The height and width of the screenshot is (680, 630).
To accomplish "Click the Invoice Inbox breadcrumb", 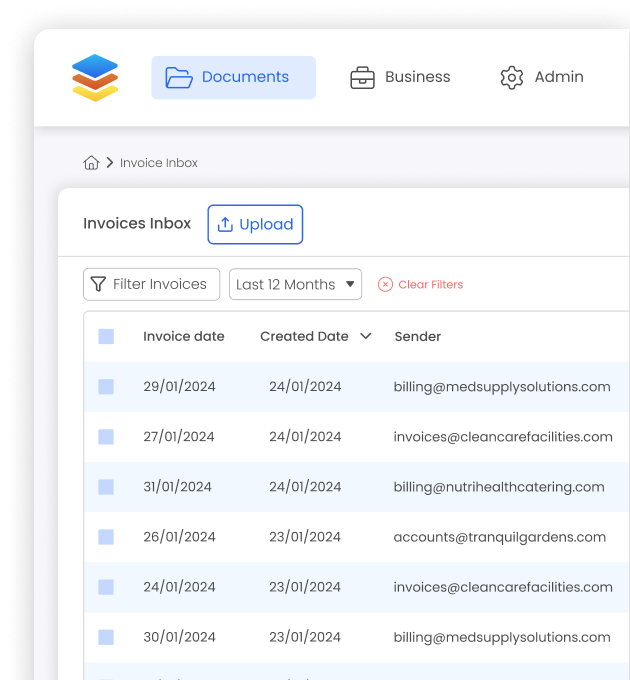I will coord(159,163).
